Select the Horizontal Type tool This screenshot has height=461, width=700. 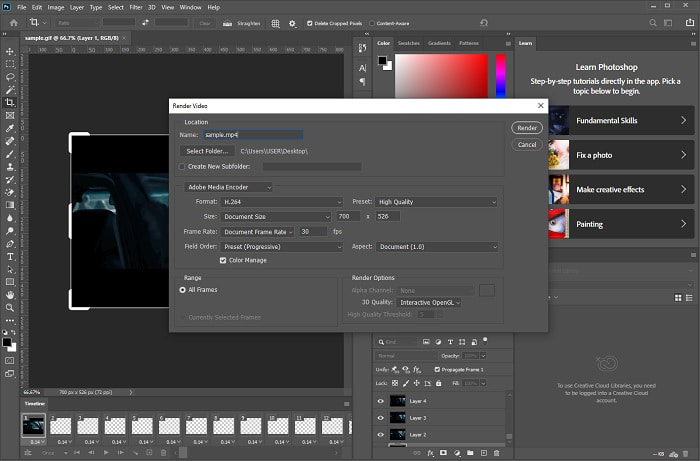point(10,257)
